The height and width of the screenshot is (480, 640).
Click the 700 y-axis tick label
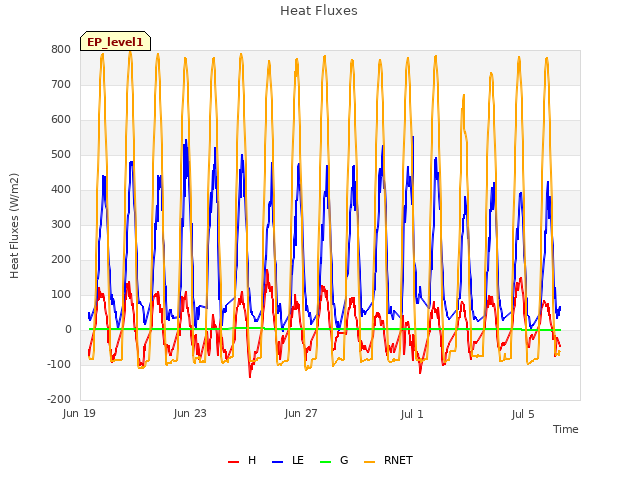61,84
